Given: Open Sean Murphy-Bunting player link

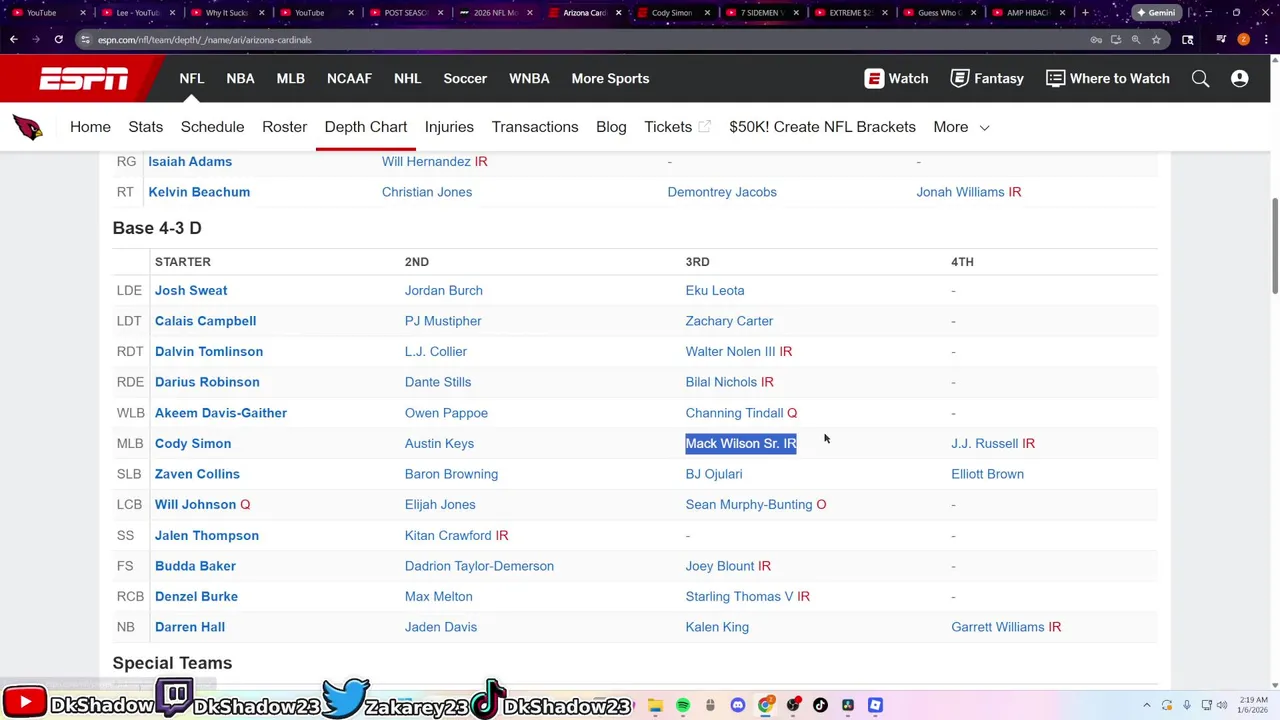Looking at the screenshot, I should click(x=749, y=505).
